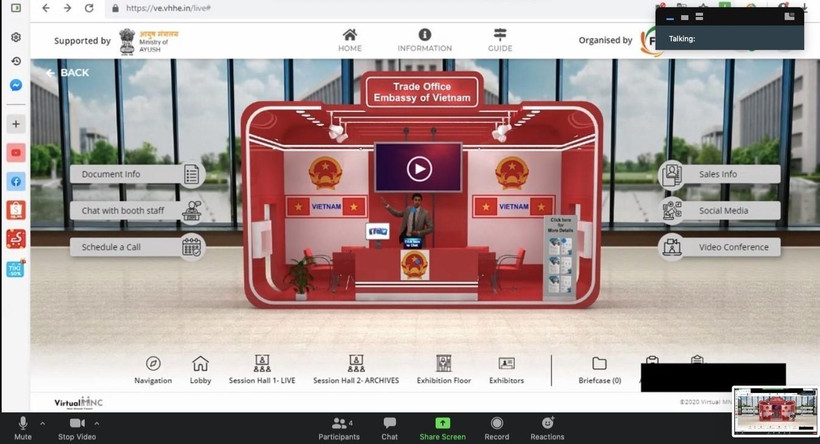Play the booth video screen
Image resolution: width=820 pixels, height=444 pixels.
click(x=418, y=169)
